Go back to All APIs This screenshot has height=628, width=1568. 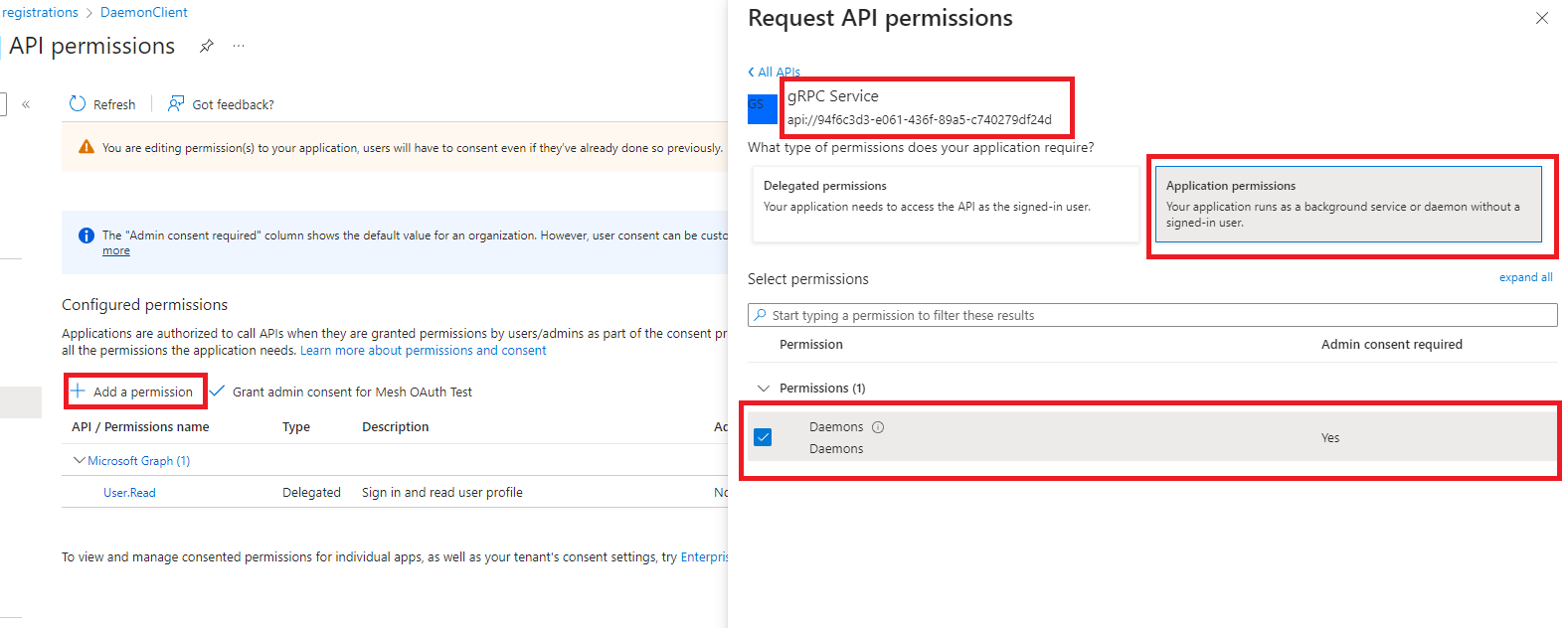(x=774, y=73)
